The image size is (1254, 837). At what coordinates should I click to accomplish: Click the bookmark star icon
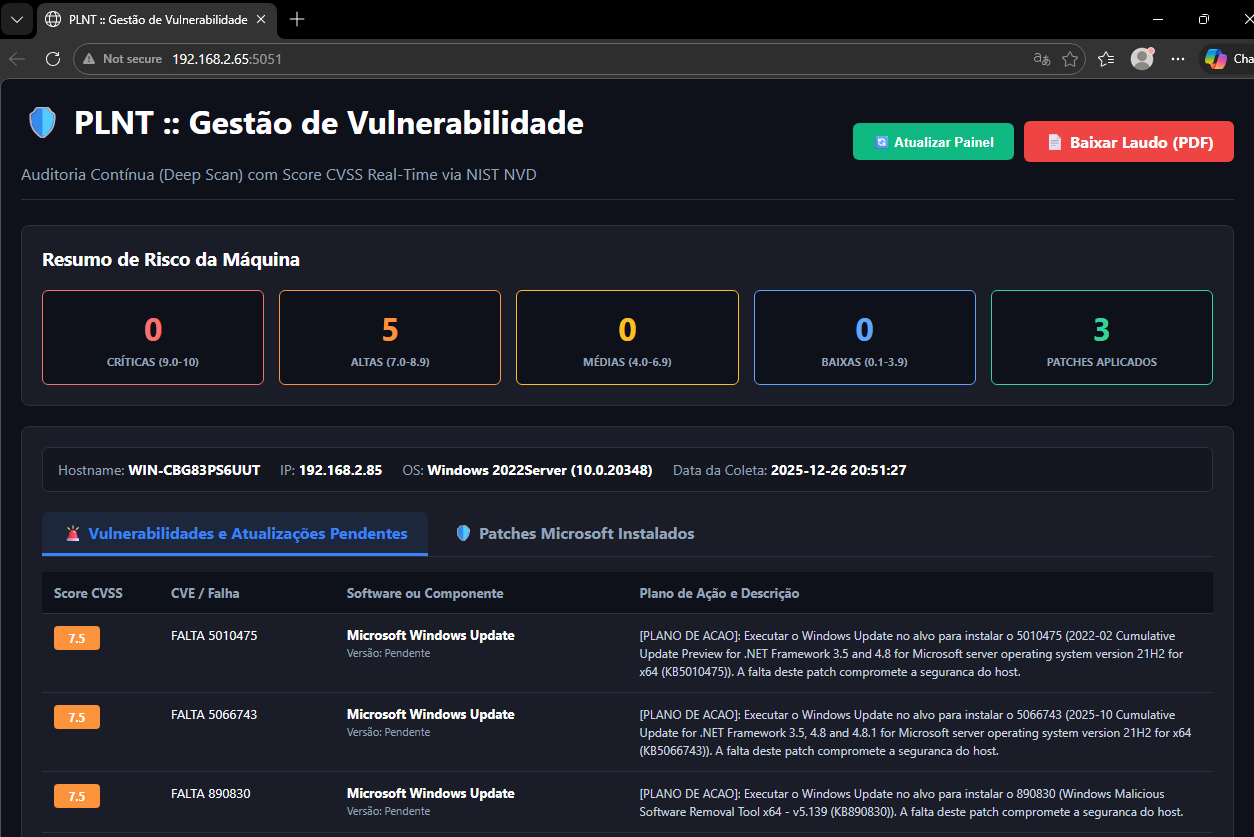(x=1070, y=59)
